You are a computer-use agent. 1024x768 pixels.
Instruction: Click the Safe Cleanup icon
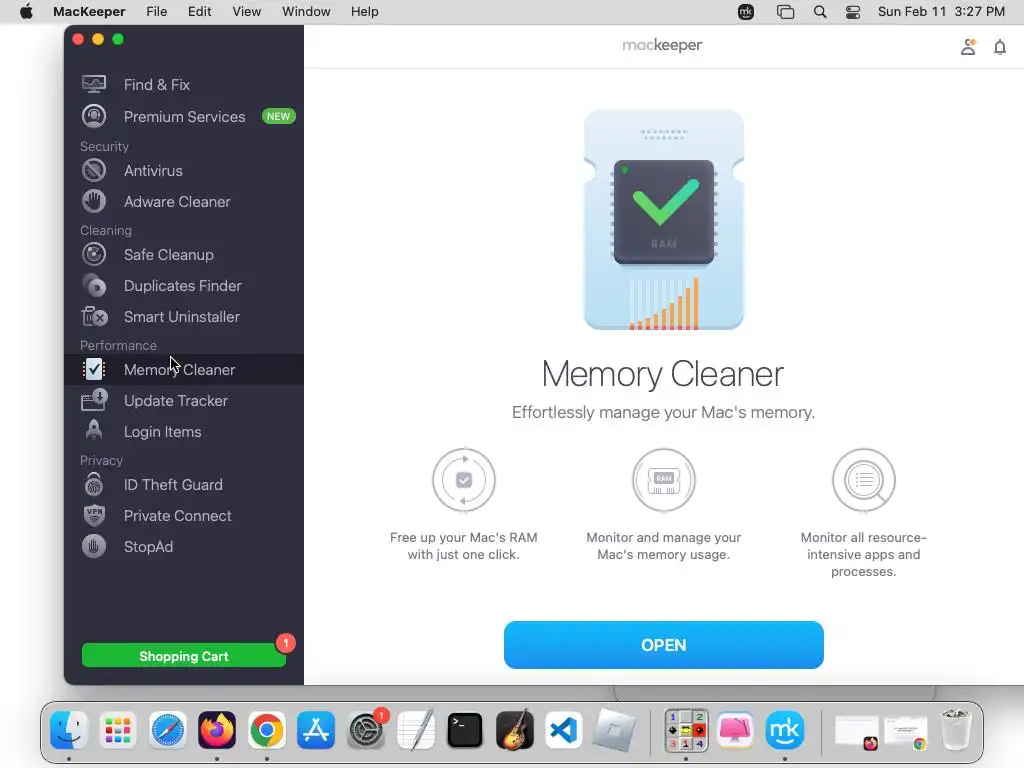point(94,254)
